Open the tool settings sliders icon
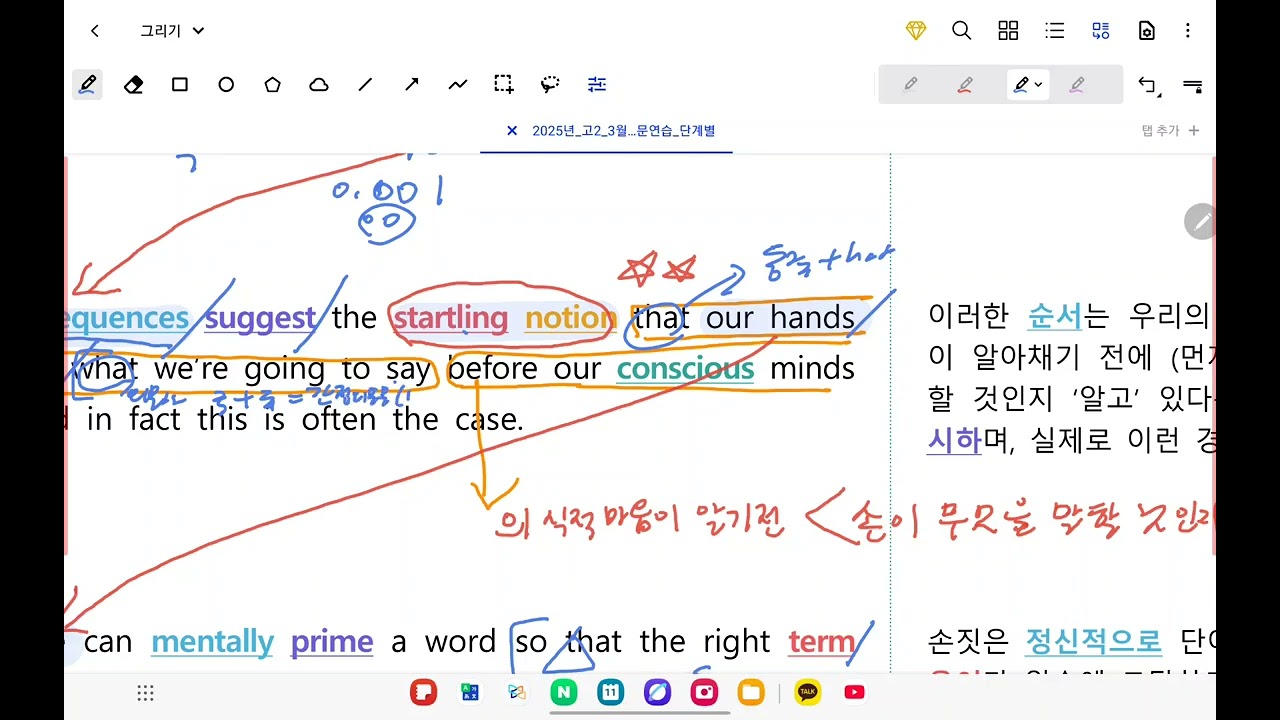This screenshot has height=720, width=1280. (597, 85)
